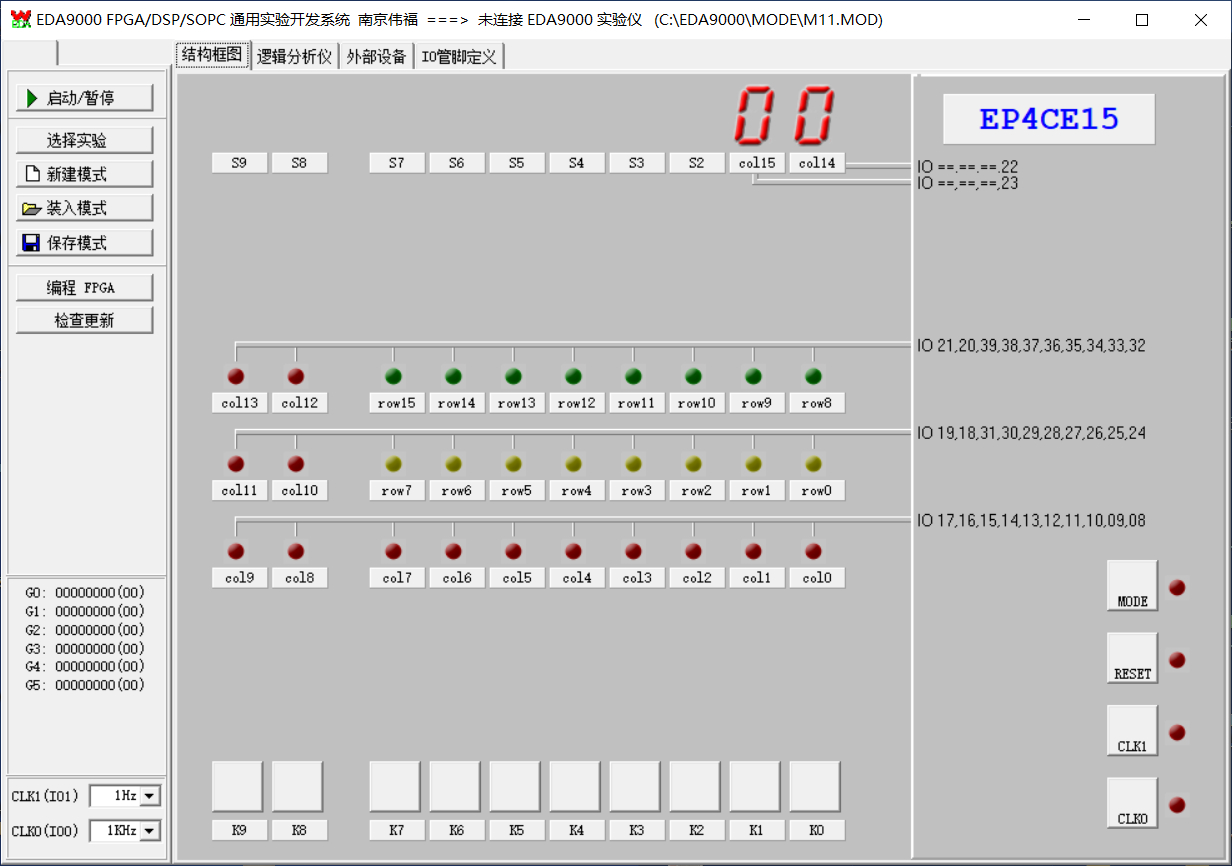1232x866 pixels.
Task: Open the CLK1 frequency dropdown
Action: [150, 796]
